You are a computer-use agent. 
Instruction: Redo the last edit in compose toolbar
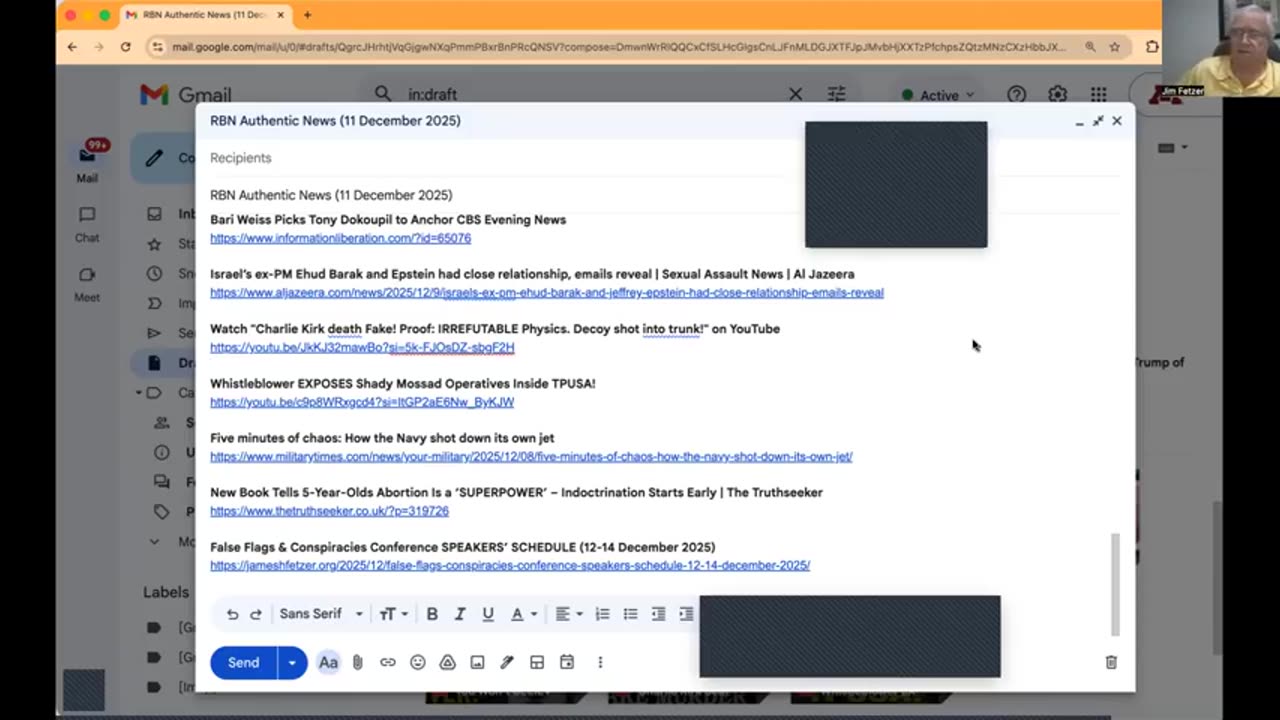point(256,614)
